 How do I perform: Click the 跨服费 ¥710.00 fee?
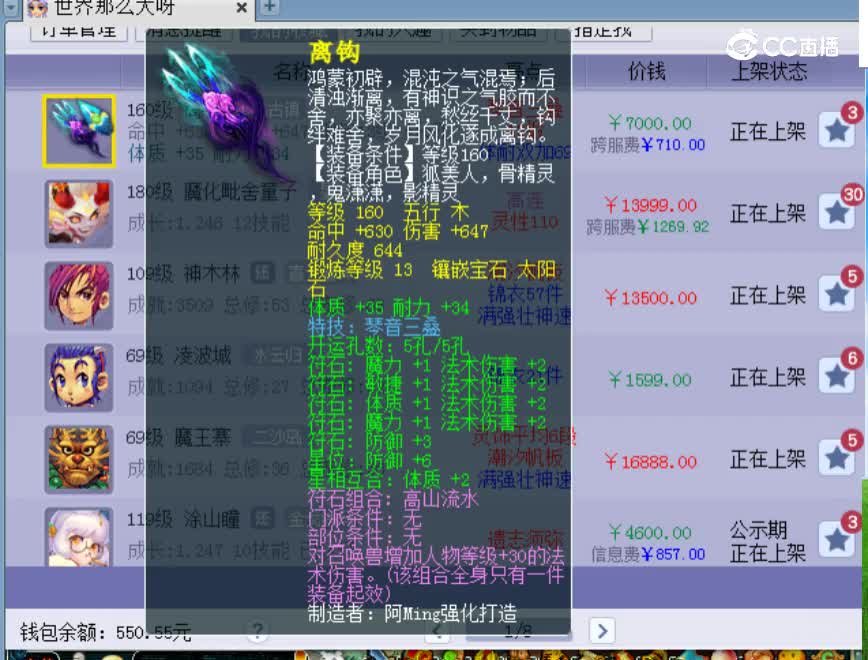click(x=648, y=145)
